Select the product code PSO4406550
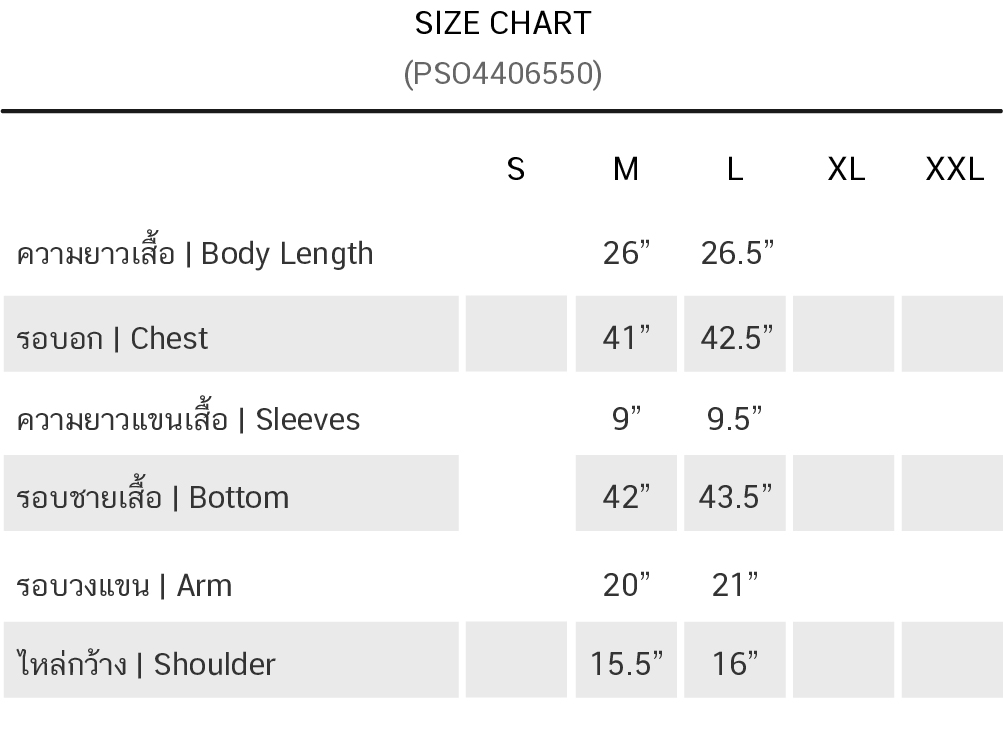The image size is (1003, 746). coord(503,73)
